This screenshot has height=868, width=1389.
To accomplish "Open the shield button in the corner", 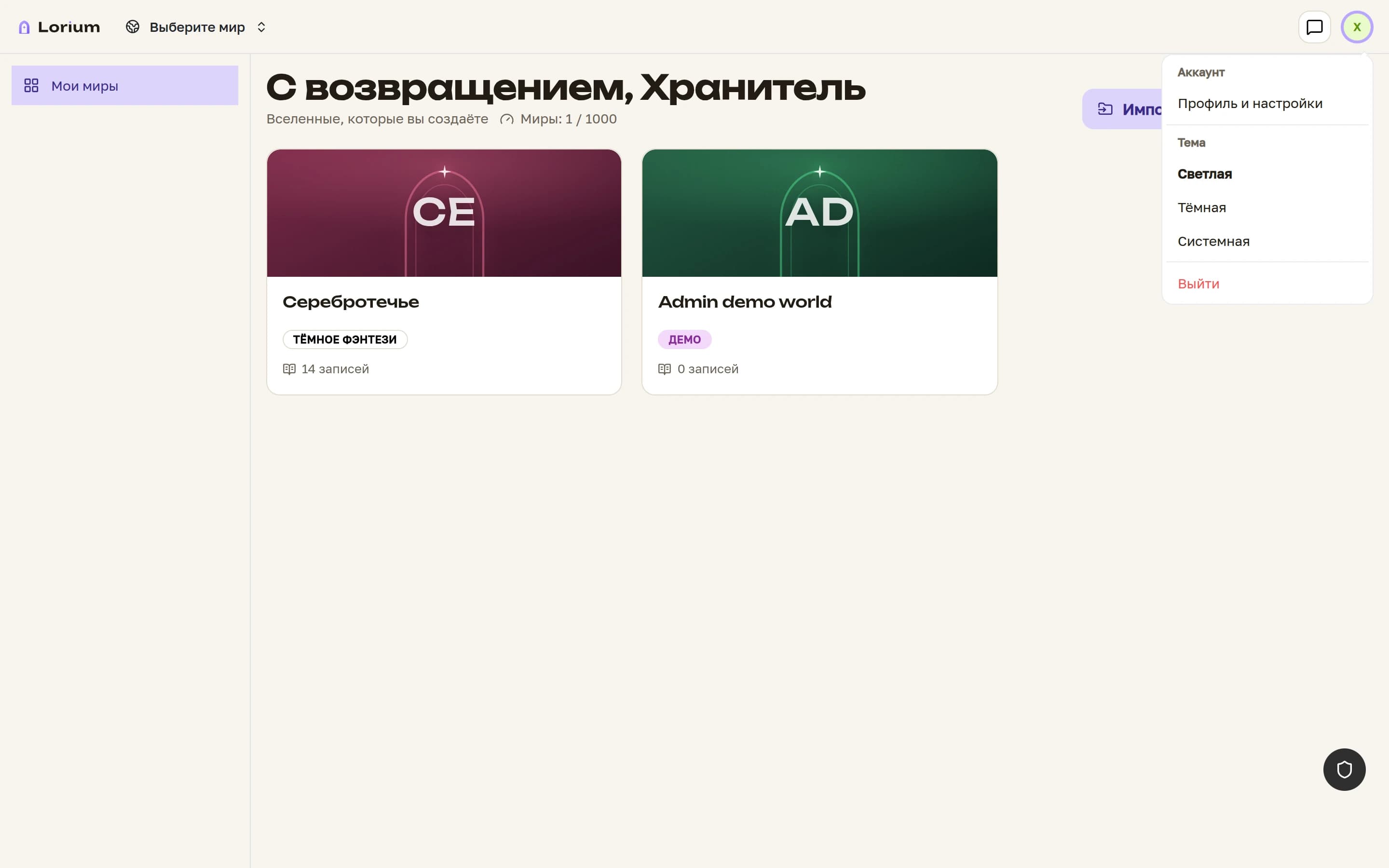I will pos(1344,769).
